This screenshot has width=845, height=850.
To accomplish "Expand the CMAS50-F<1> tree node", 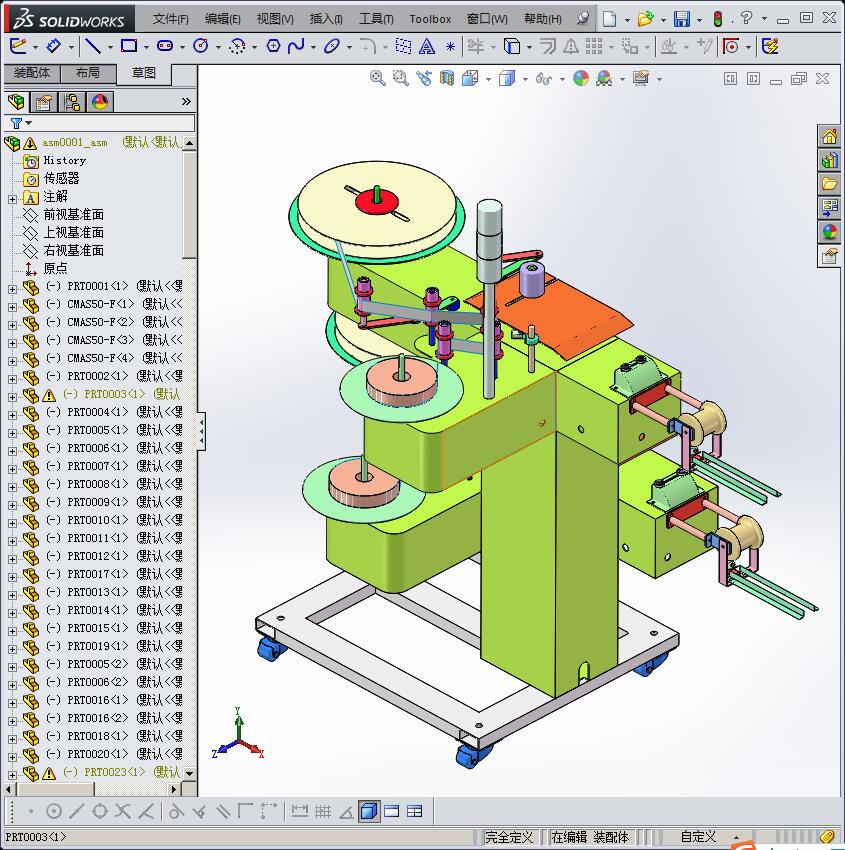I will tap(12, 307).
